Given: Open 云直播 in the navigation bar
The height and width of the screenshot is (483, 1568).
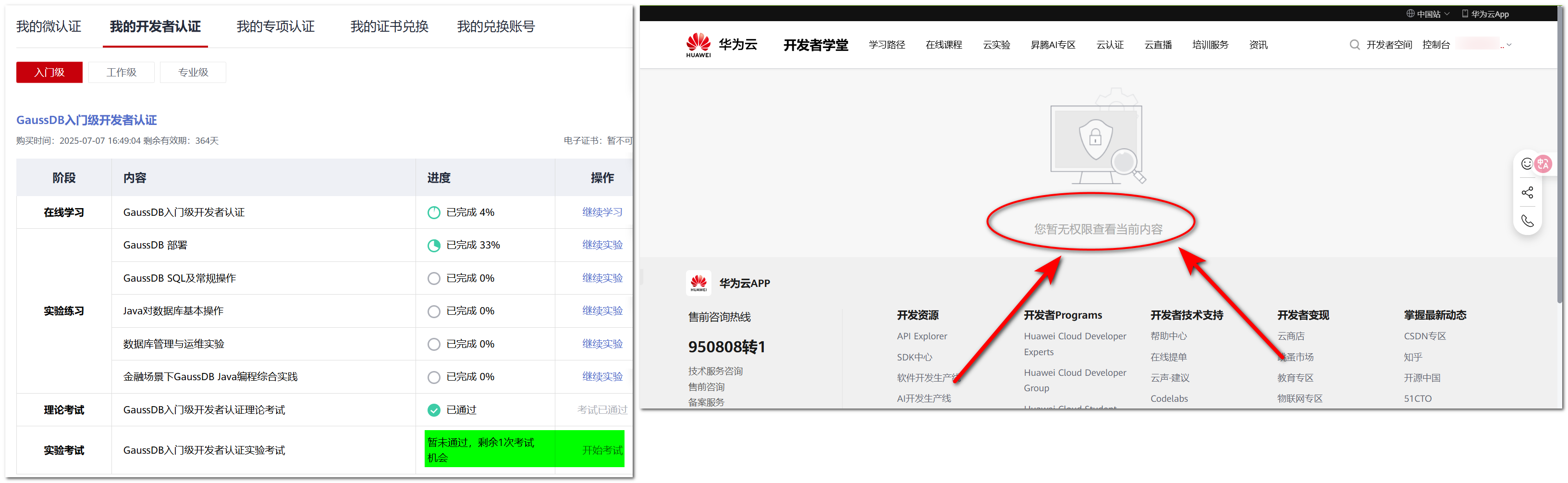Looking at the screenshot, I should point(1158,45).
